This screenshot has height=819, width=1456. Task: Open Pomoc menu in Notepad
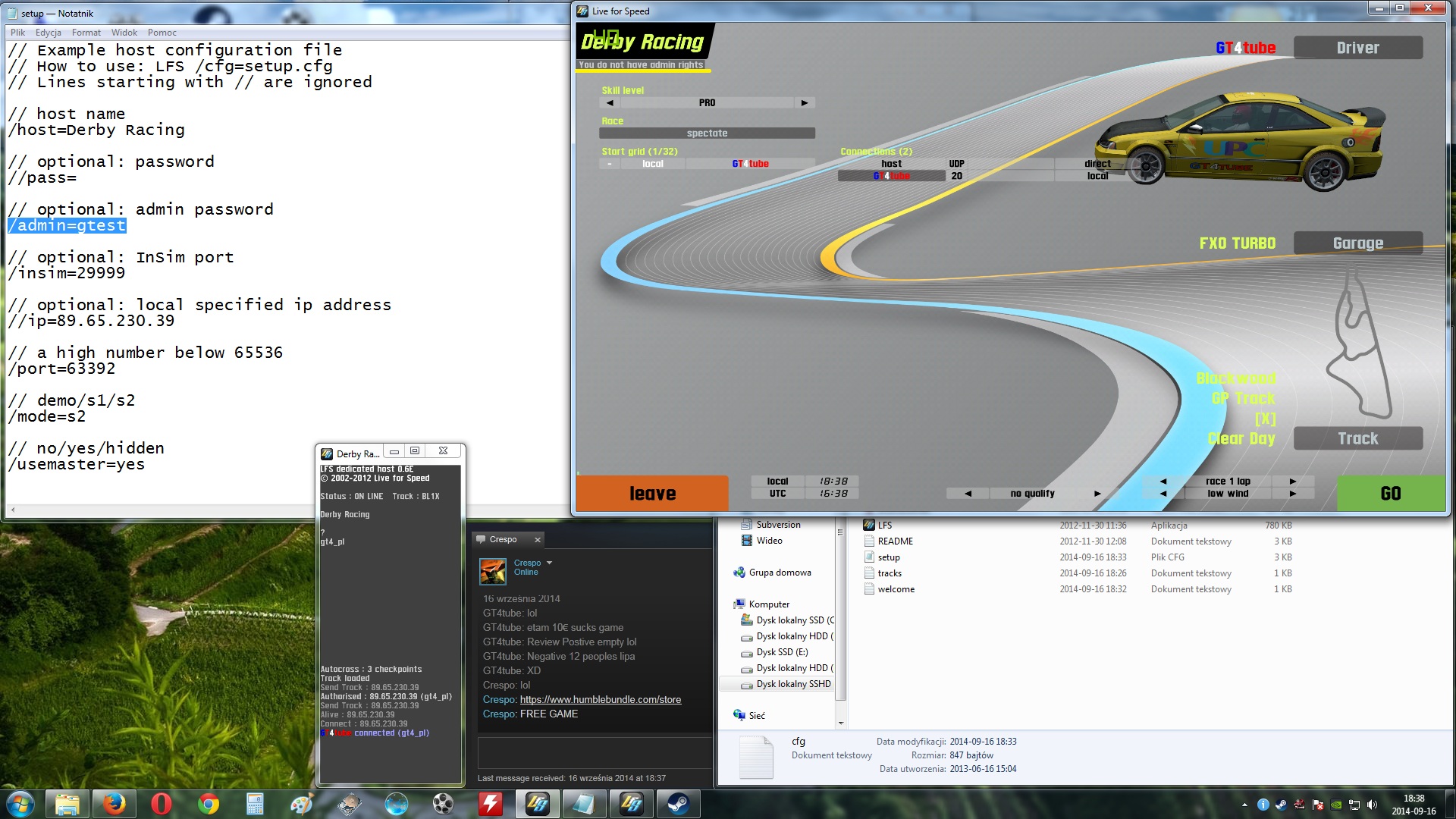[162, 33]
